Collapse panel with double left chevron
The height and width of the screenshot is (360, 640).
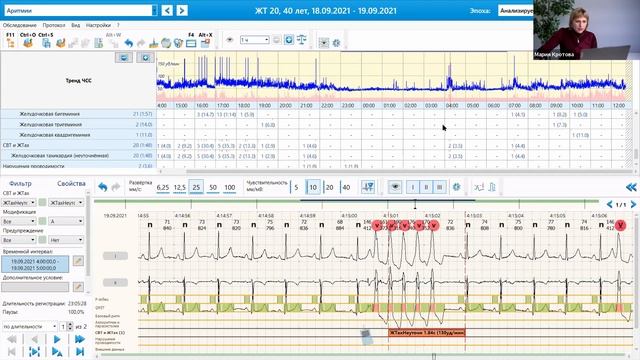(x=631, y=187)
